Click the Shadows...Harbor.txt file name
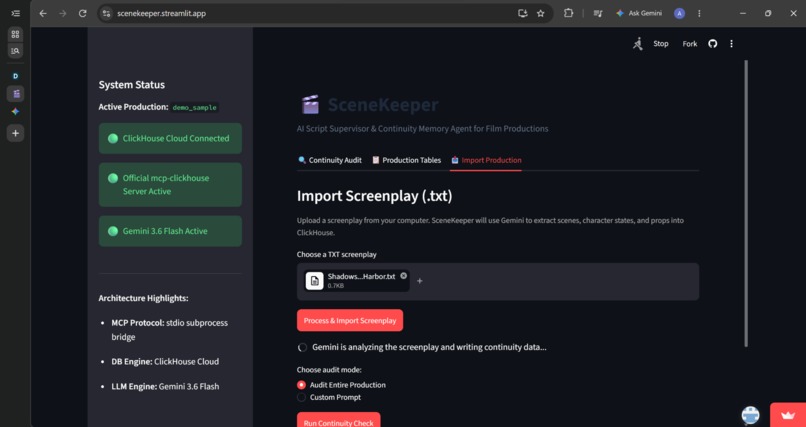Viewport: 806px width, 427px height. click(x=361, y=276)
